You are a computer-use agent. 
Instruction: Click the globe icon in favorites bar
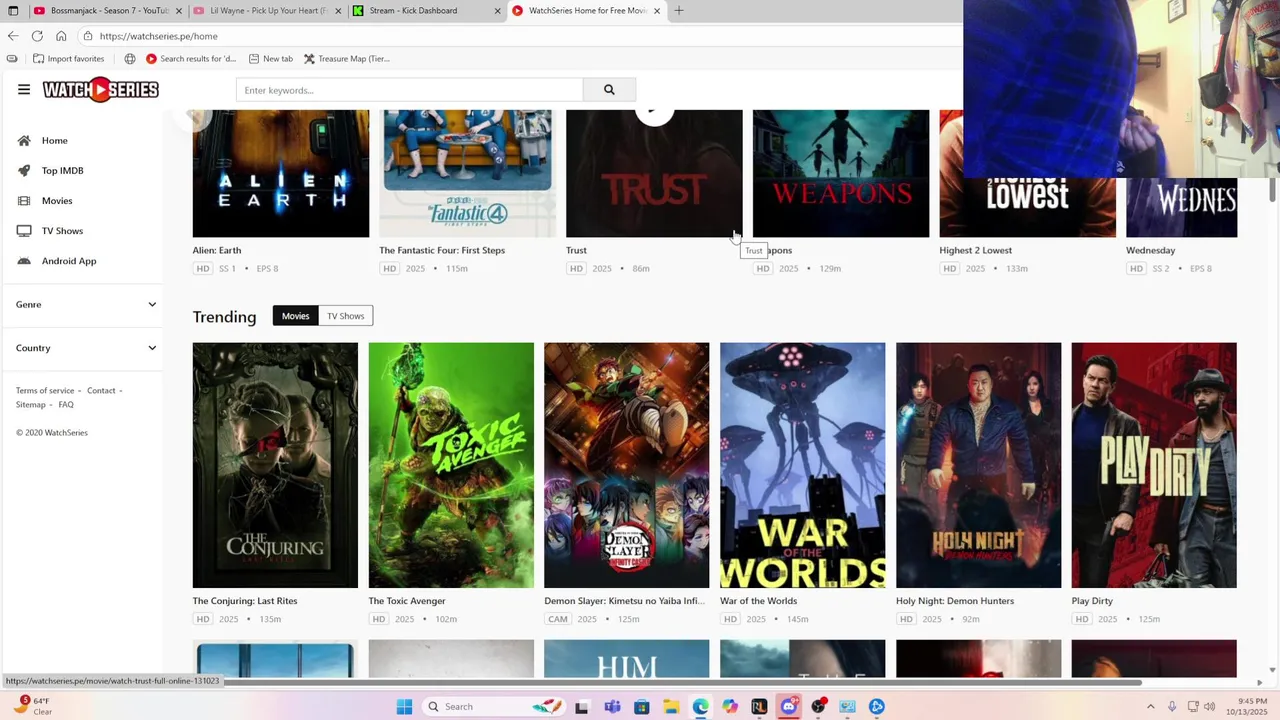coord(130,59)
